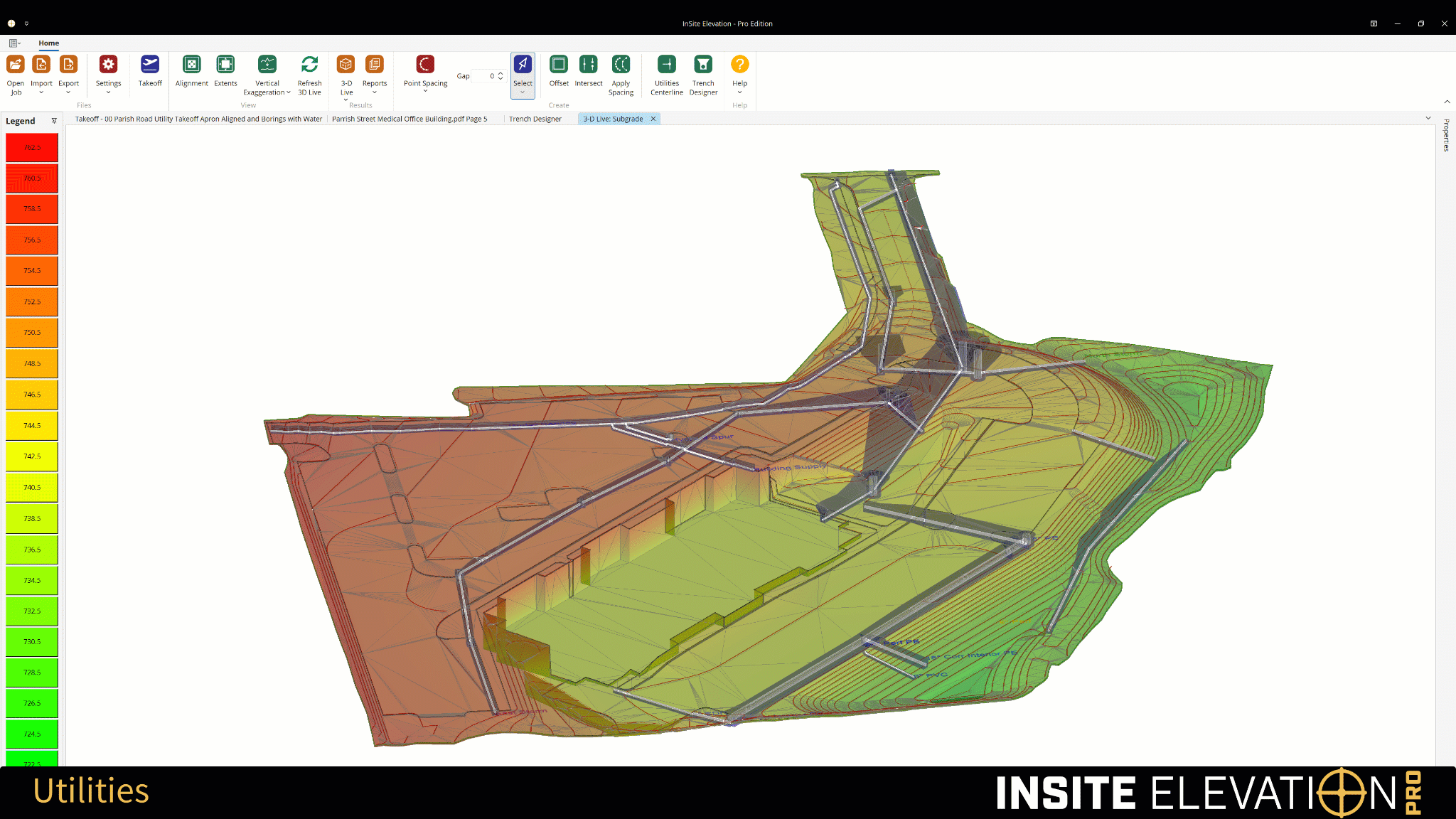Expand the Help dropdown arrow
1456x819 pixels.
739,92
